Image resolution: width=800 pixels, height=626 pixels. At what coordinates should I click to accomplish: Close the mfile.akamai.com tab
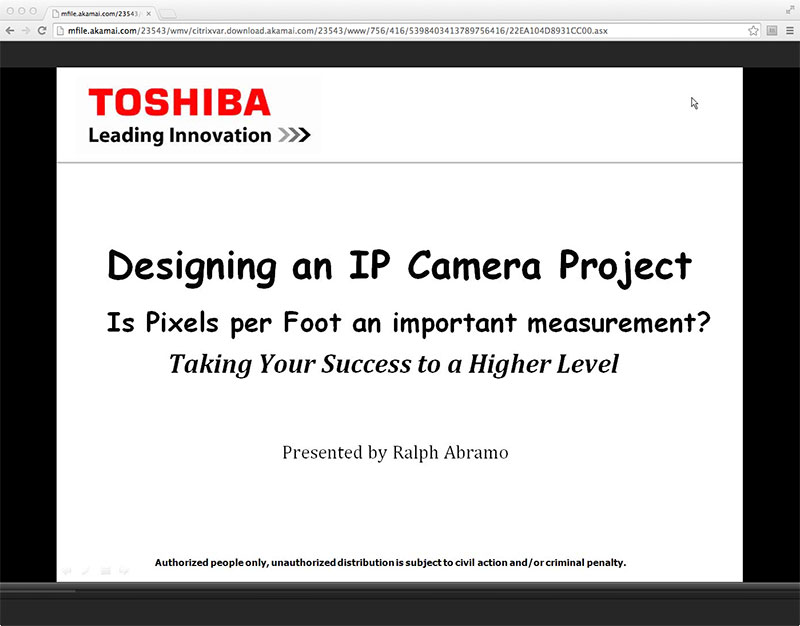[x=147, y=14]
